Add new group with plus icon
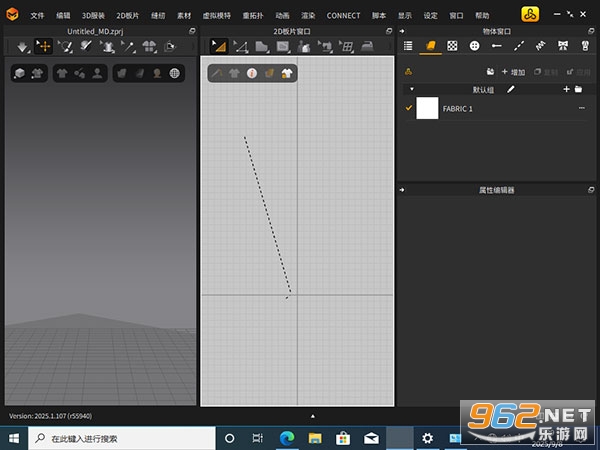This screenshot has width=600, height=450. pyautogui.click(x=566, y=89)
